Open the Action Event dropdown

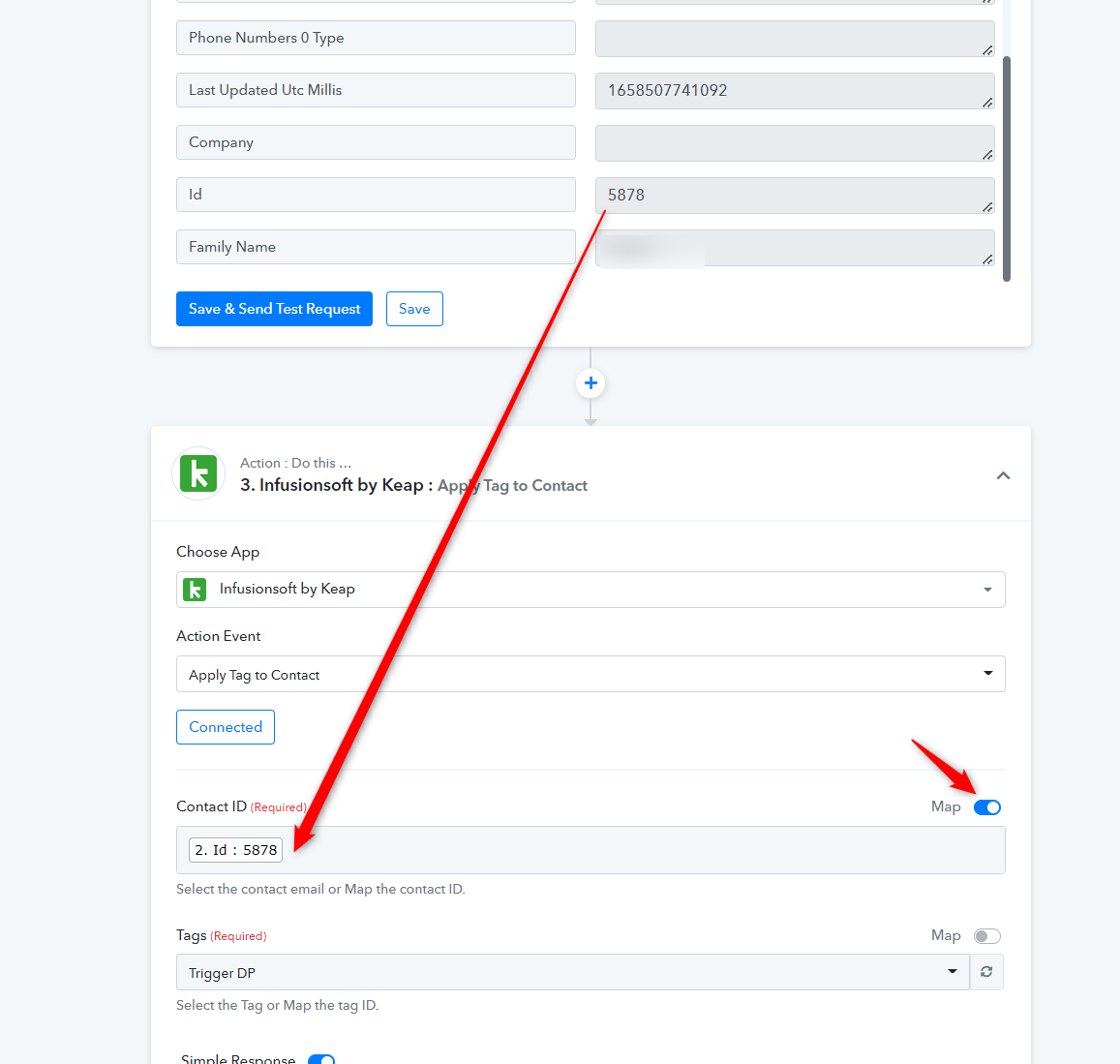click(590, 674)
